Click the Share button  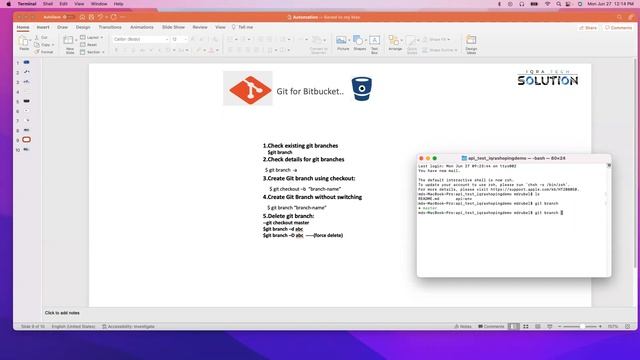(588, 28)
